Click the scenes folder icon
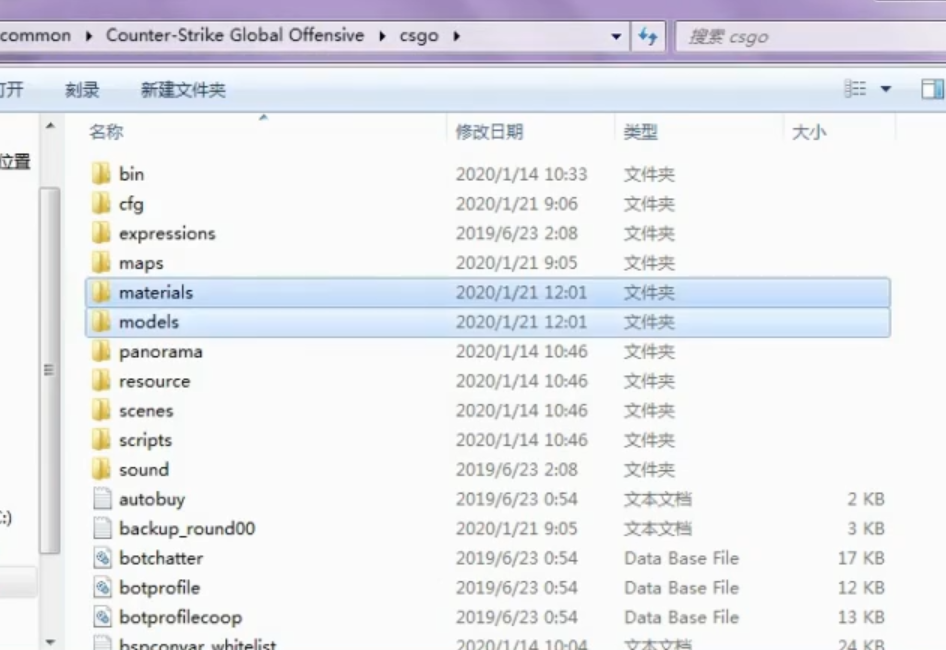The width and height of the screenshot is (946, 650). coord(101,410)
